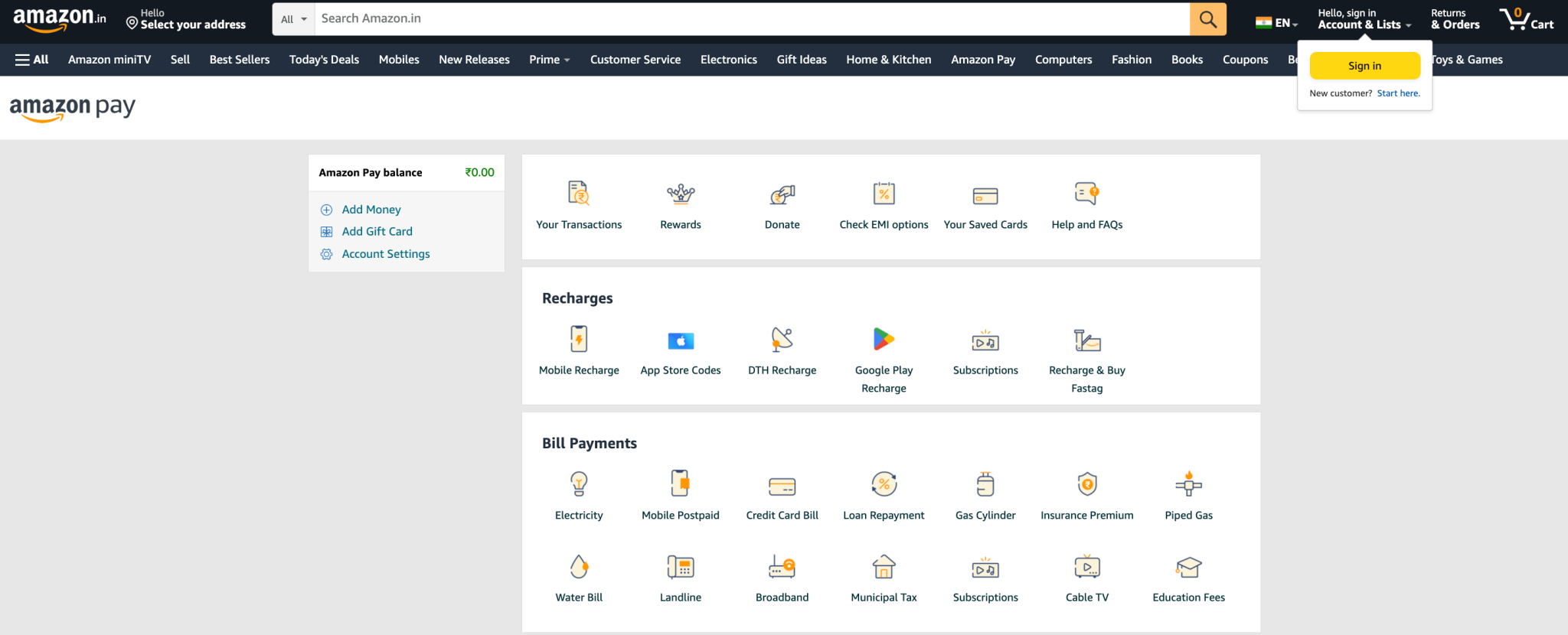Open Subscriptions icon under Bill Payments
Viewport: 1568px width, 635px height.
(985, 568)
